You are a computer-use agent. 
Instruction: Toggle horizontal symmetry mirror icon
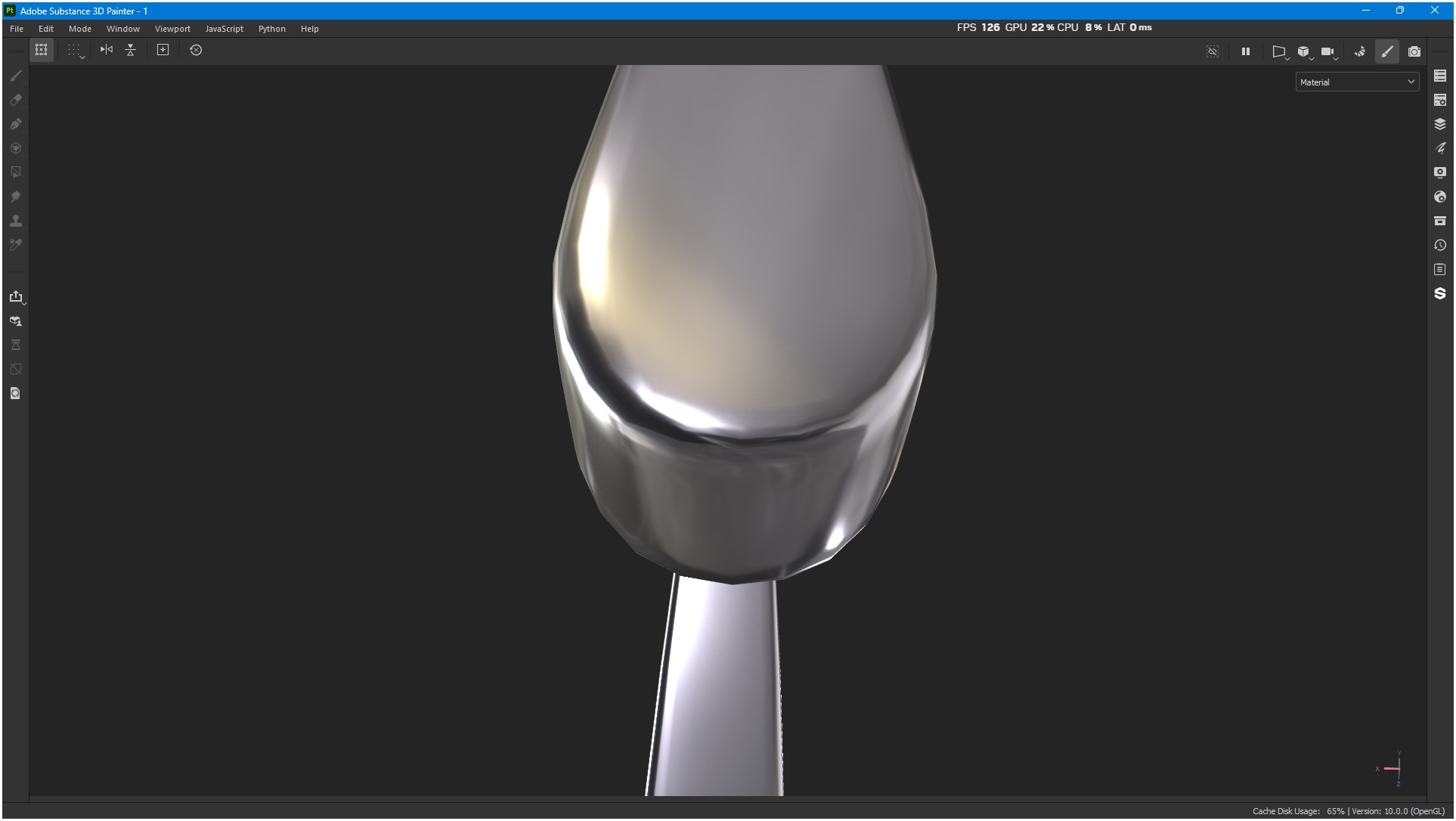107,50
